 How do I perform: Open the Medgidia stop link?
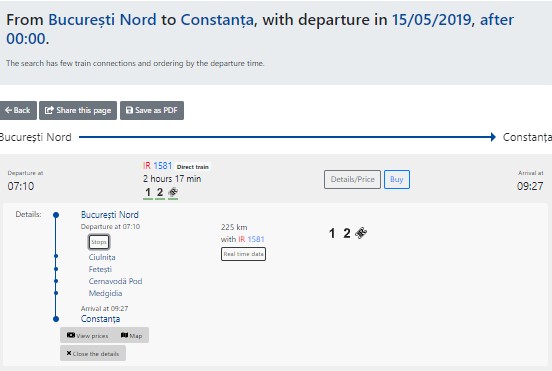[105, 293]
